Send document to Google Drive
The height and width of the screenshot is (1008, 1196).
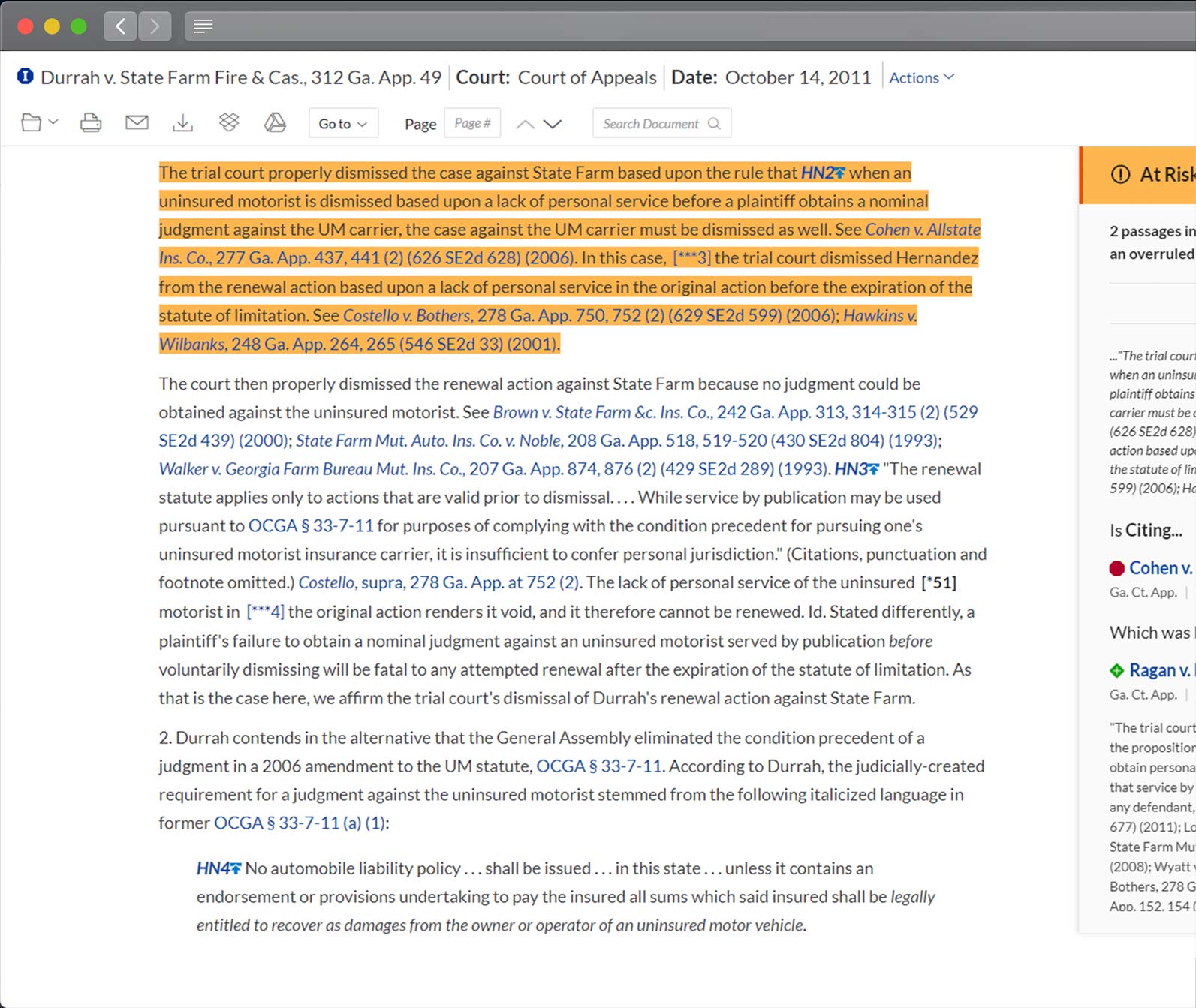[275, 122]
